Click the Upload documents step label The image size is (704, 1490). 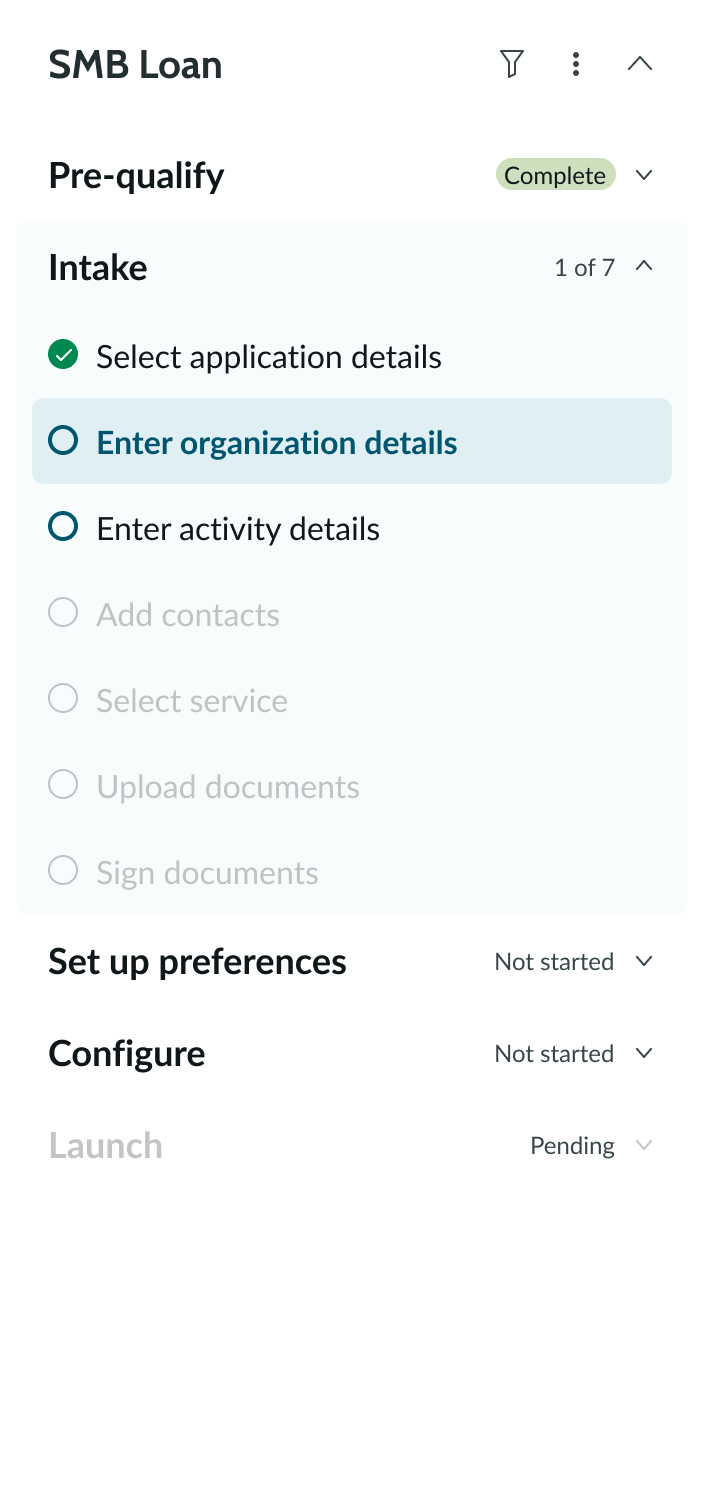pyautogui.click(x=228, y=786)
